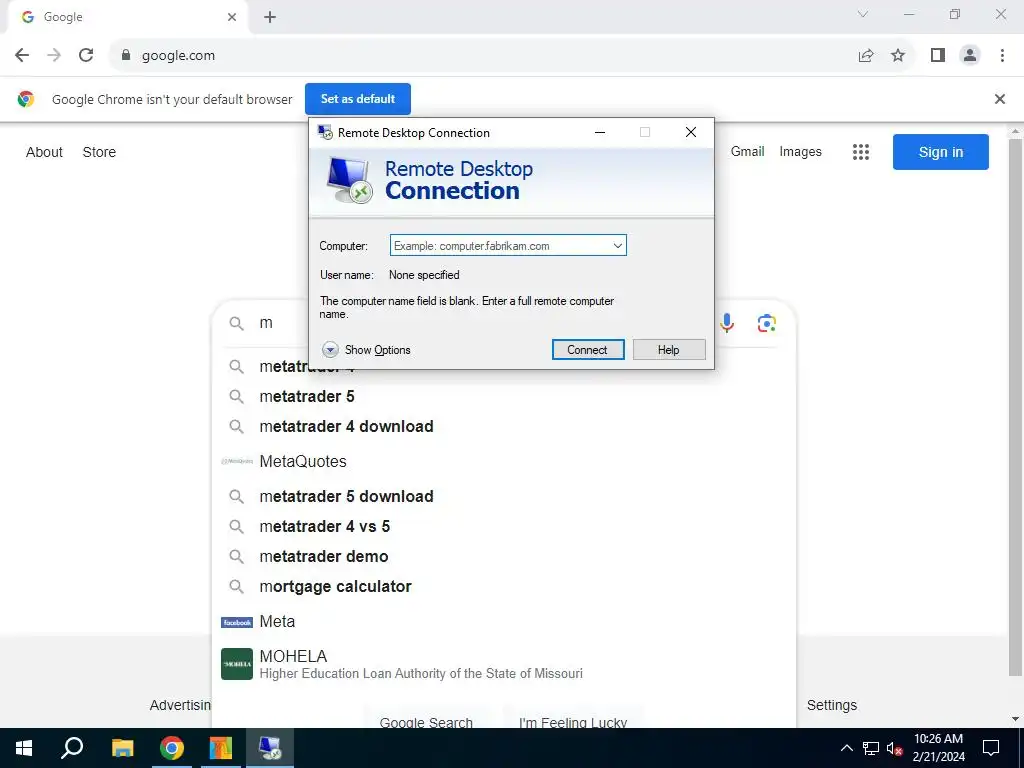Image resolution: width=1024 pixels, height=768 pixels.
Task: Open the Images link
Action: pos(800,152)
